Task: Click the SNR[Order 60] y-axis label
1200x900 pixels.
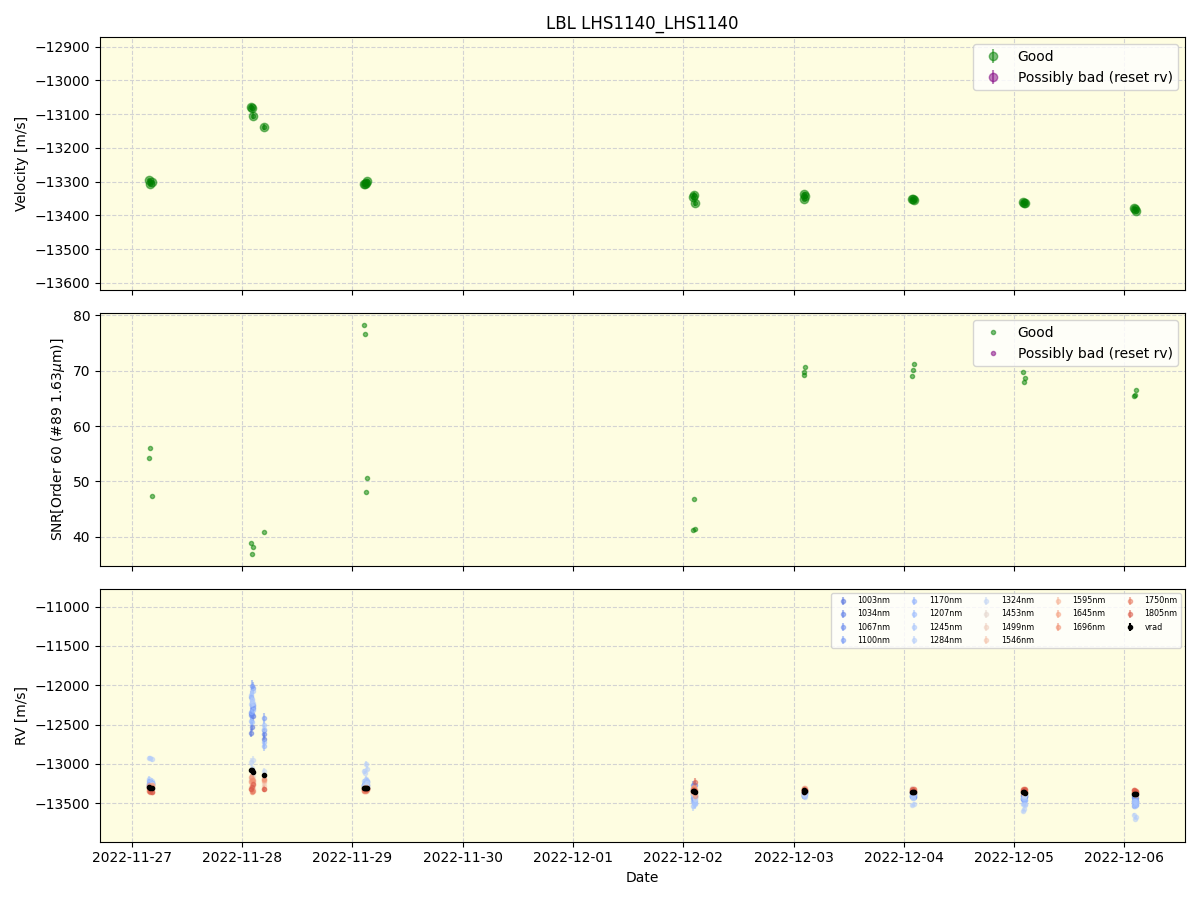Action: (57, 440)
